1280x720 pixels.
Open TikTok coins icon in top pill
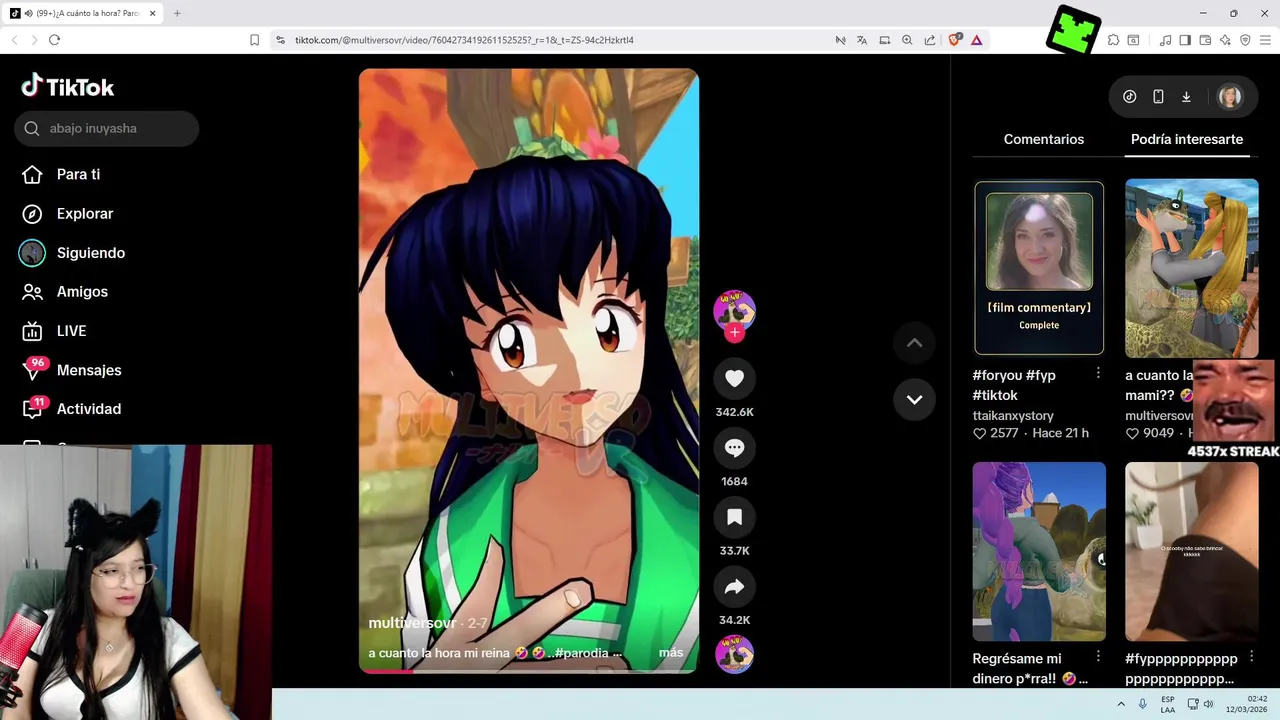pos(1130,97)
